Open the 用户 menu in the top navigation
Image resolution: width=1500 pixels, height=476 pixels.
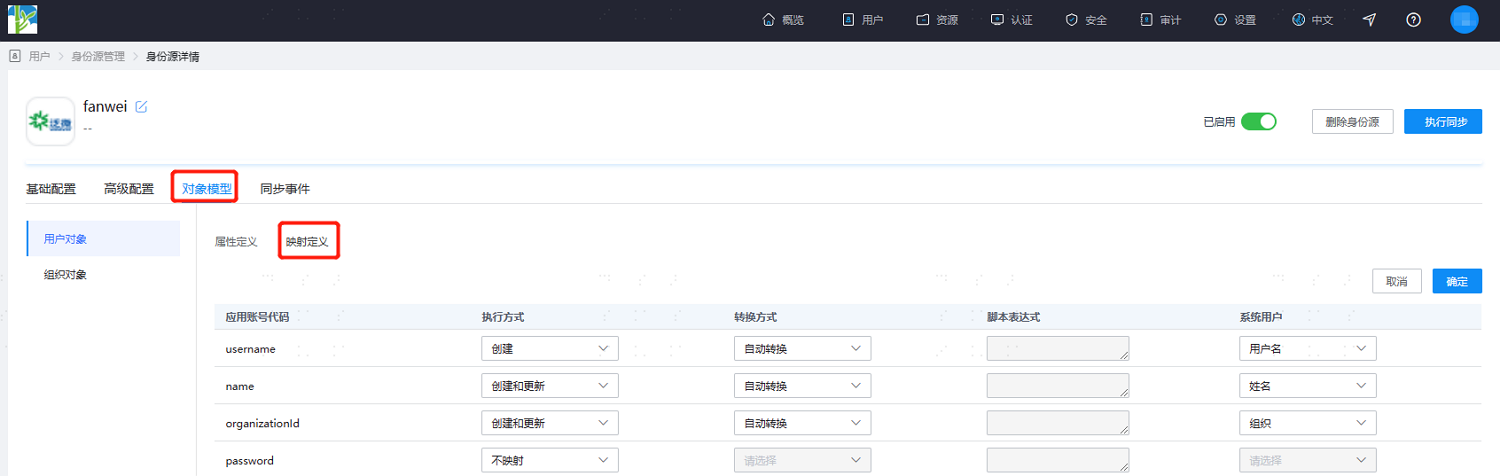point(862,20)
